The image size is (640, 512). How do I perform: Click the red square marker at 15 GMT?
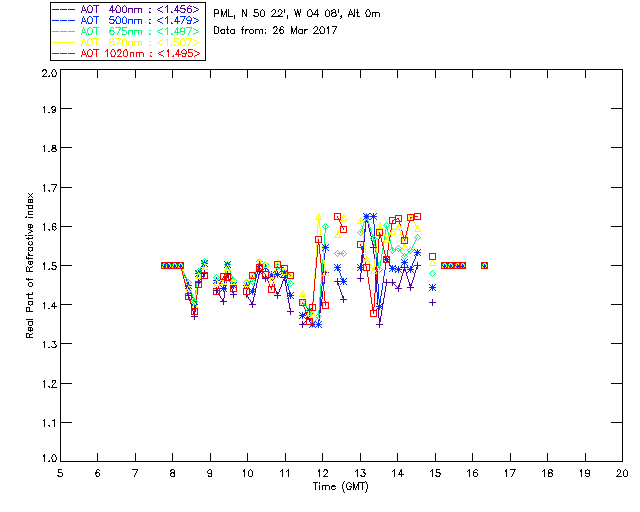(433, 256)
